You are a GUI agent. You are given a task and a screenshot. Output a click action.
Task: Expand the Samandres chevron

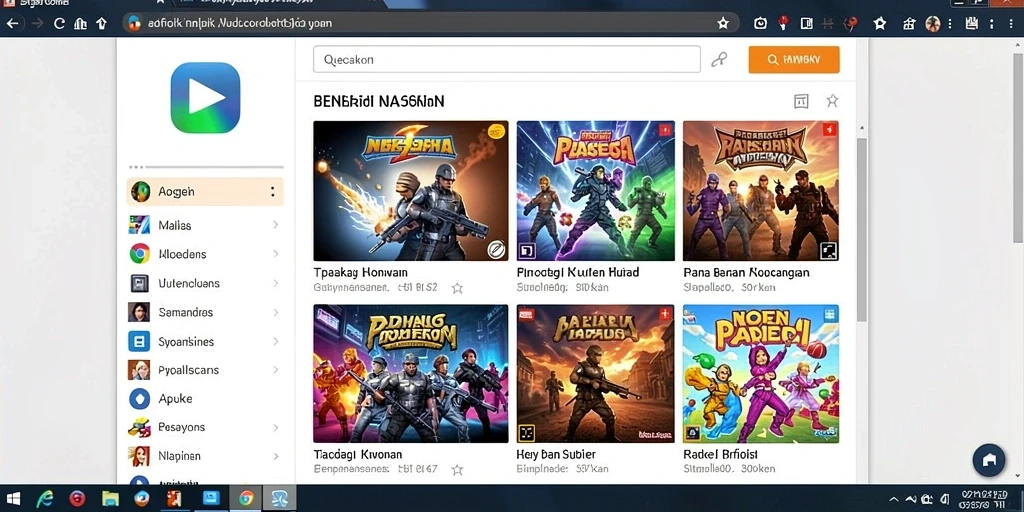[276, 312]
